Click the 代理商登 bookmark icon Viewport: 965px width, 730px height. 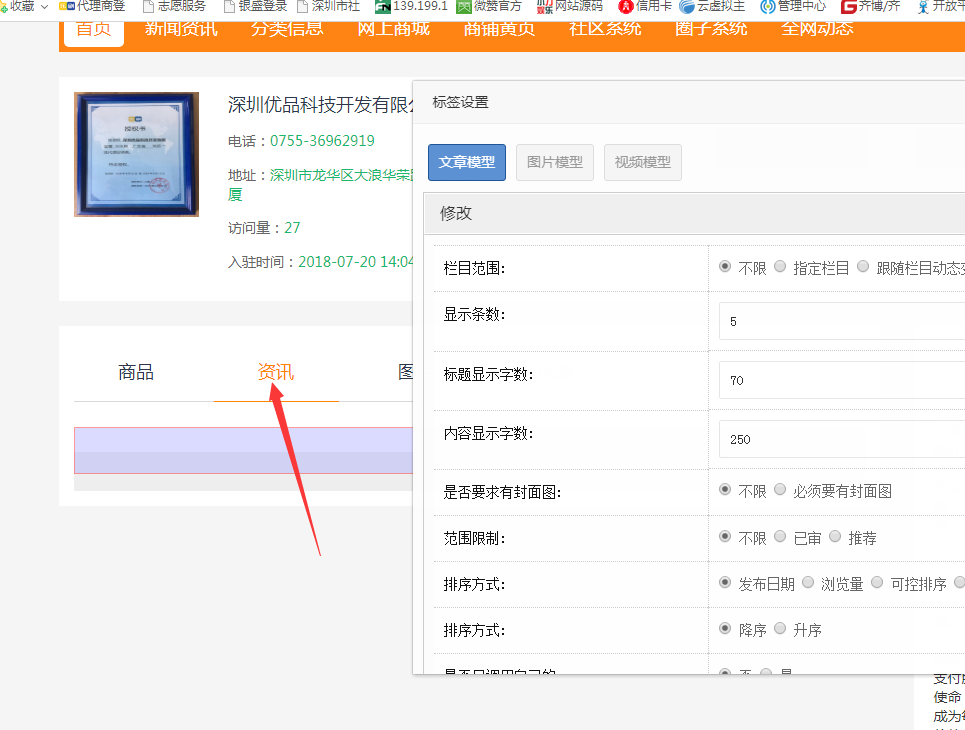point(68,6)
